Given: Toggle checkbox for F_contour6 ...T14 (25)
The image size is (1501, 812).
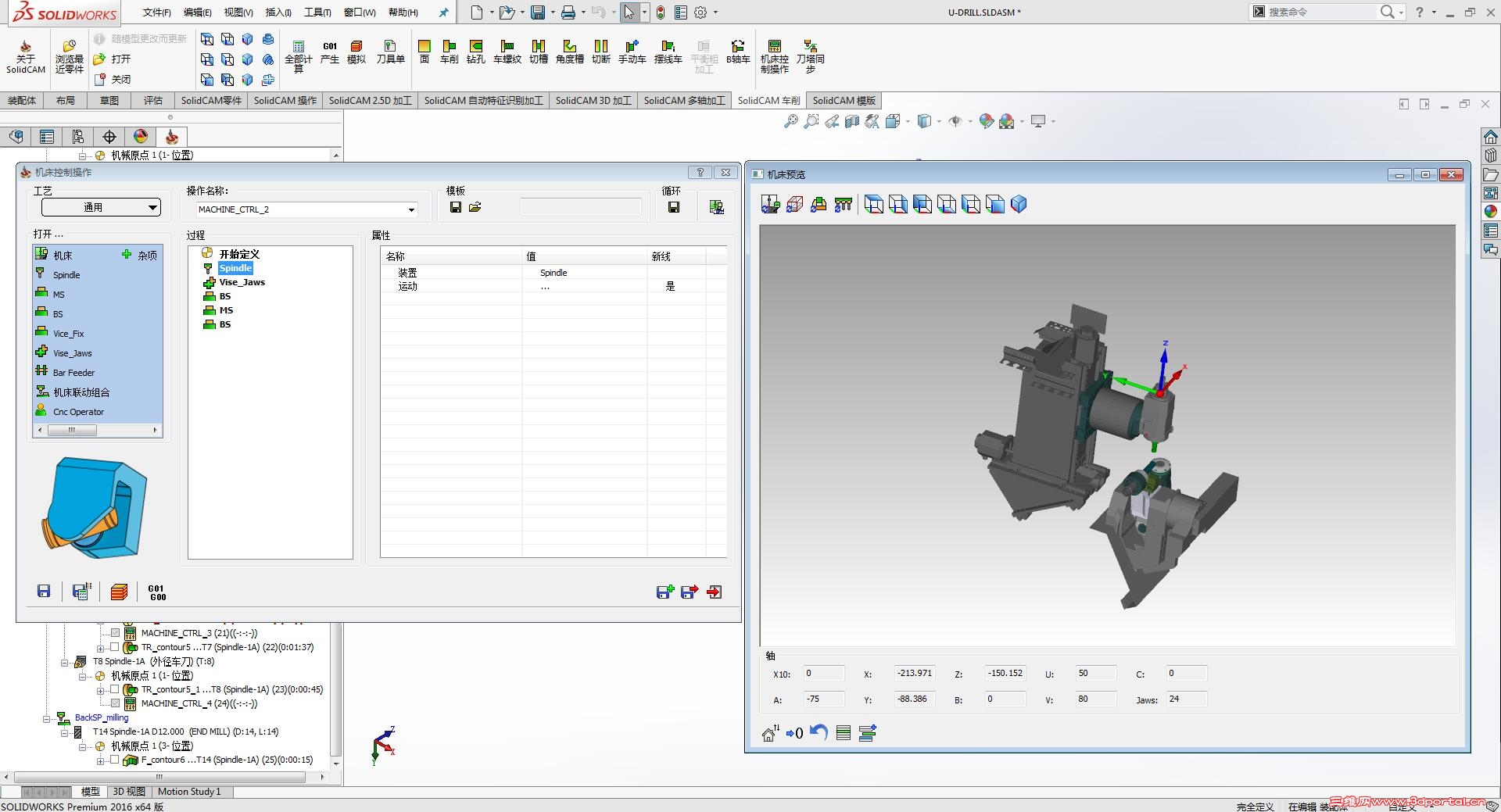Looking at the screenshot, I should (x=115, y=760).
